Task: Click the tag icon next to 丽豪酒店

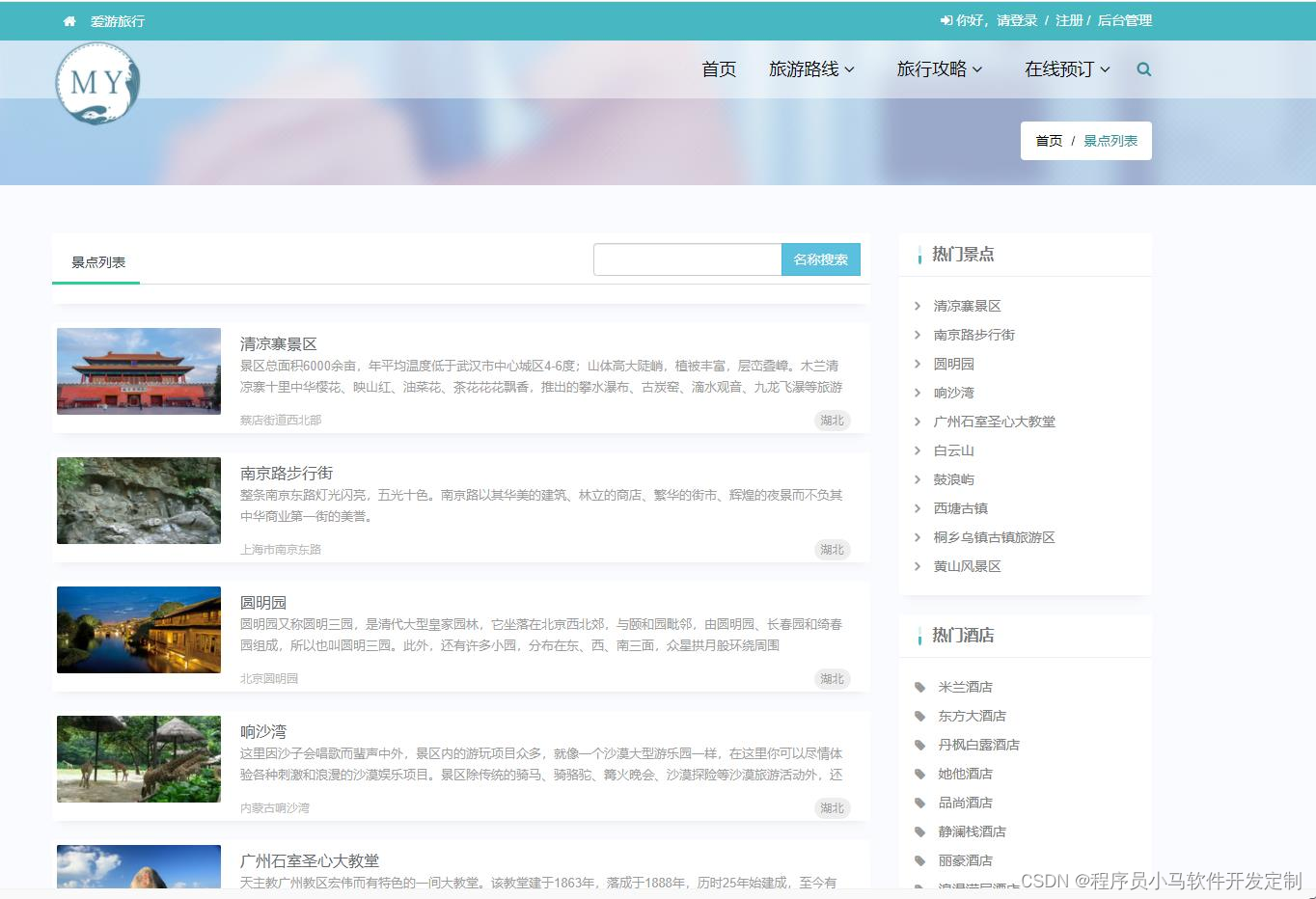Action: point(921,860)
